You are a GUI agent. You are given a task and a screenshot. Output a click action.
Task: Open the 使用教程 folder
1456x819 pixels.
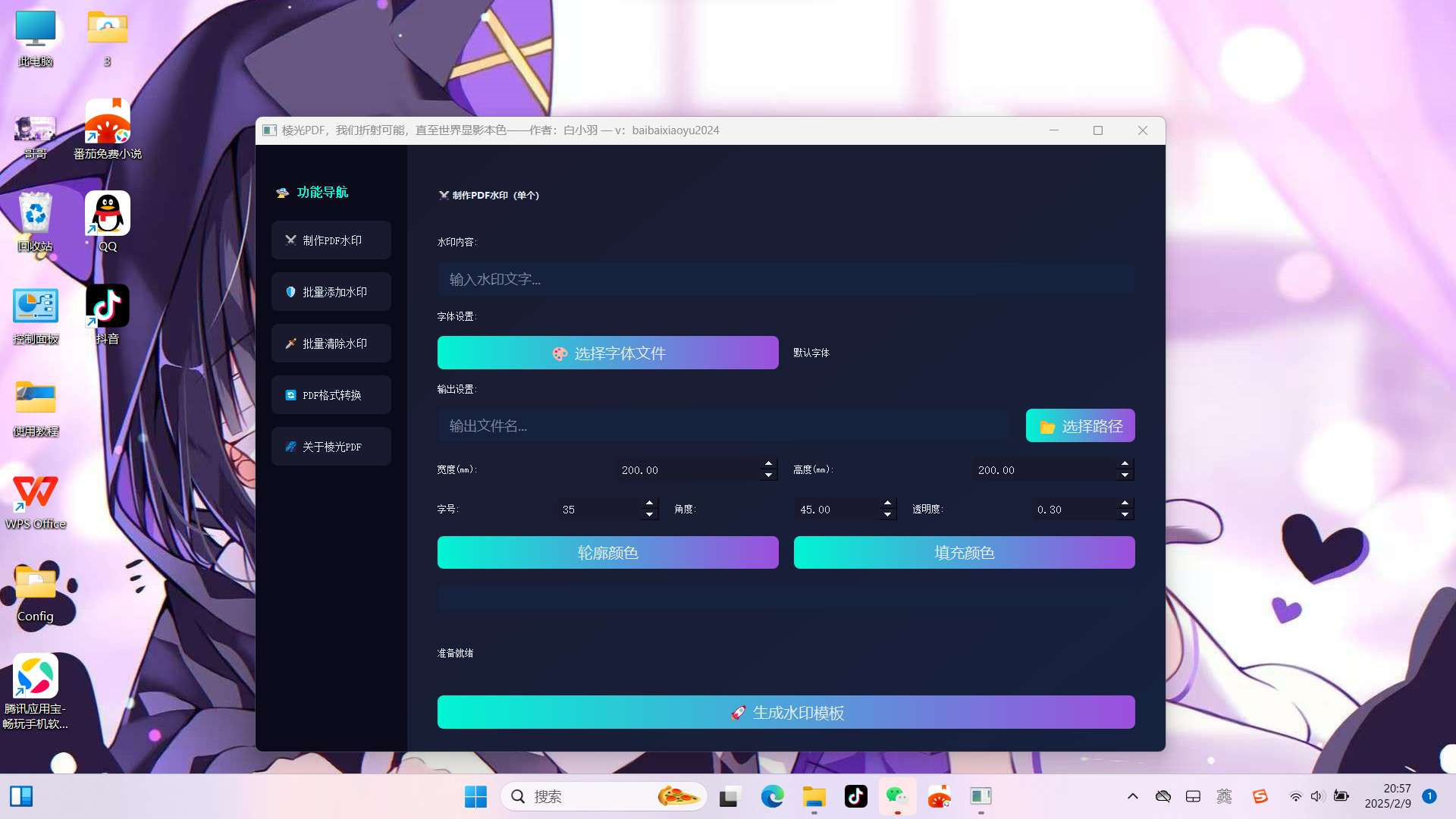(35, 409)
